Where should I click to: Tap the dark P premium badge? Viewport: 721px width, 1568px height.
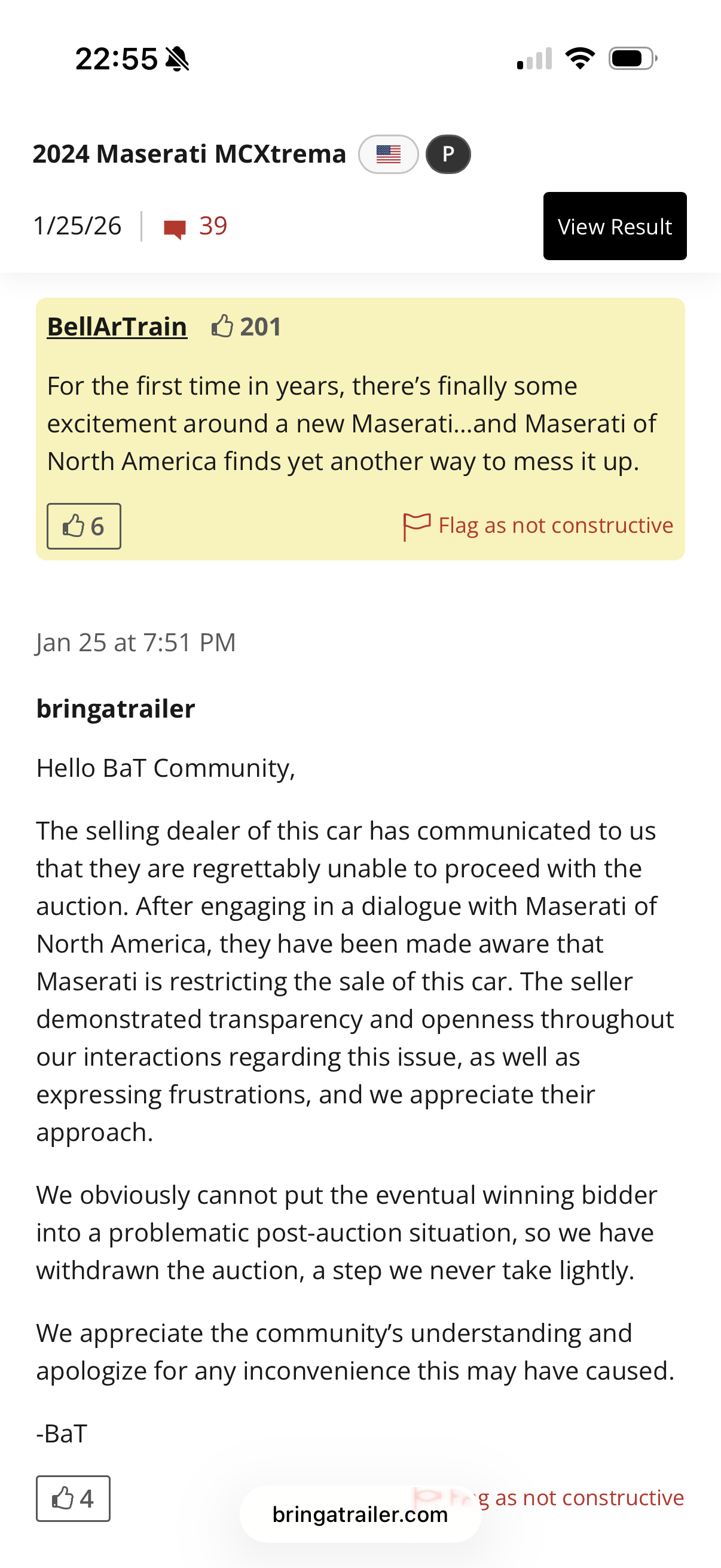[448, 154]
